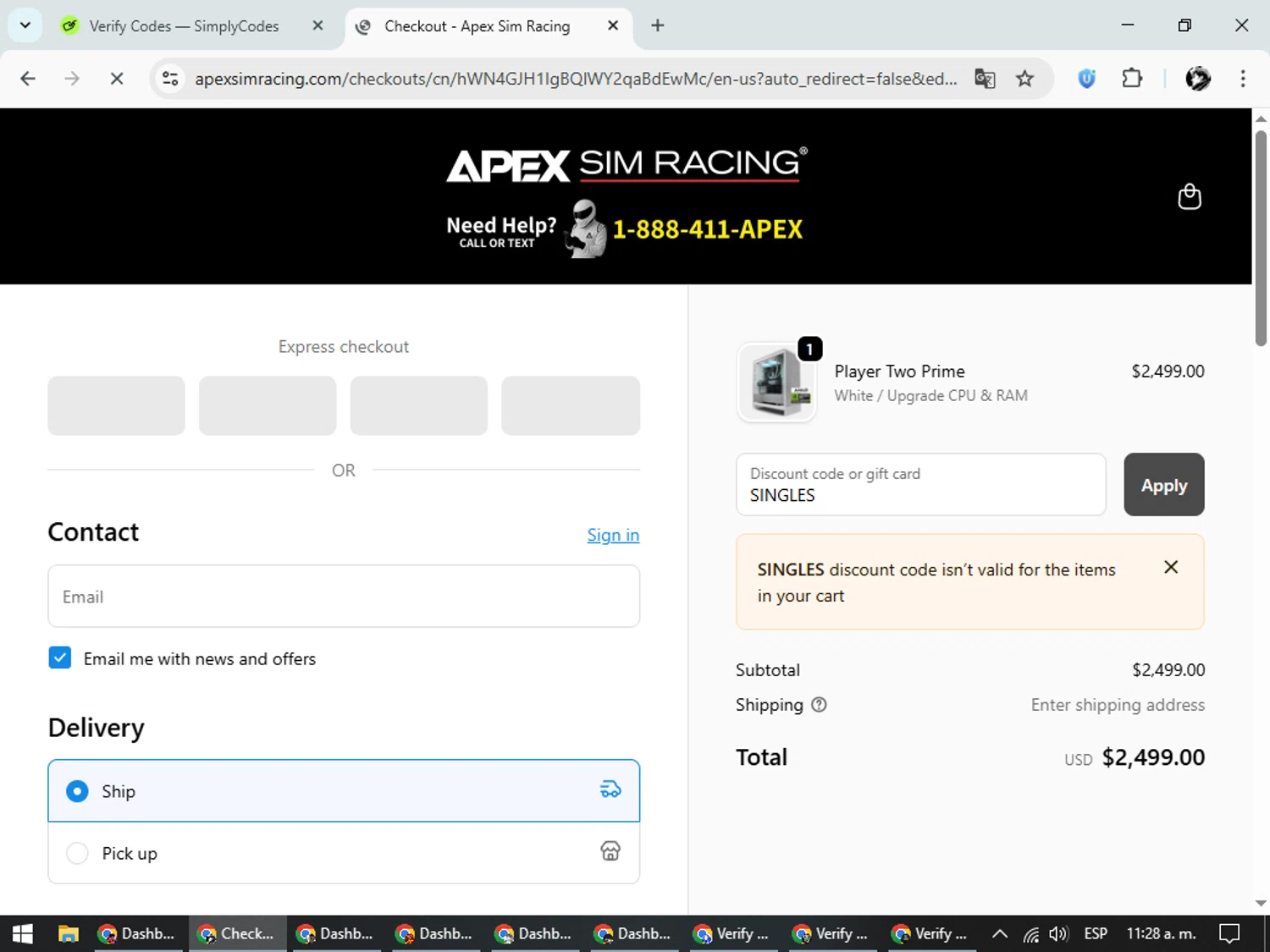Click the volume speaker tray icon
The width and height of the screenshot is (1270, 952).
coord(1058,933)
